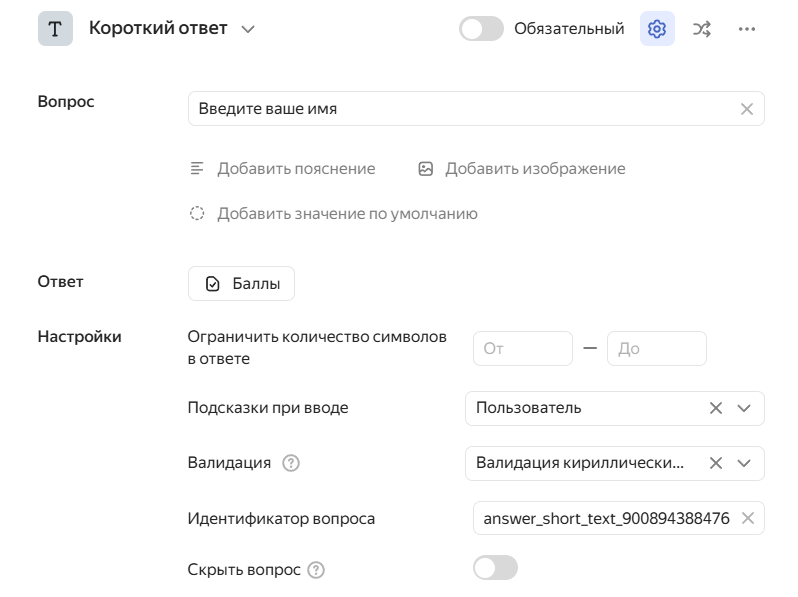Screen dimensions: 798x597
Task: Open question settings gear icon
Action: (x=657, y=29)
